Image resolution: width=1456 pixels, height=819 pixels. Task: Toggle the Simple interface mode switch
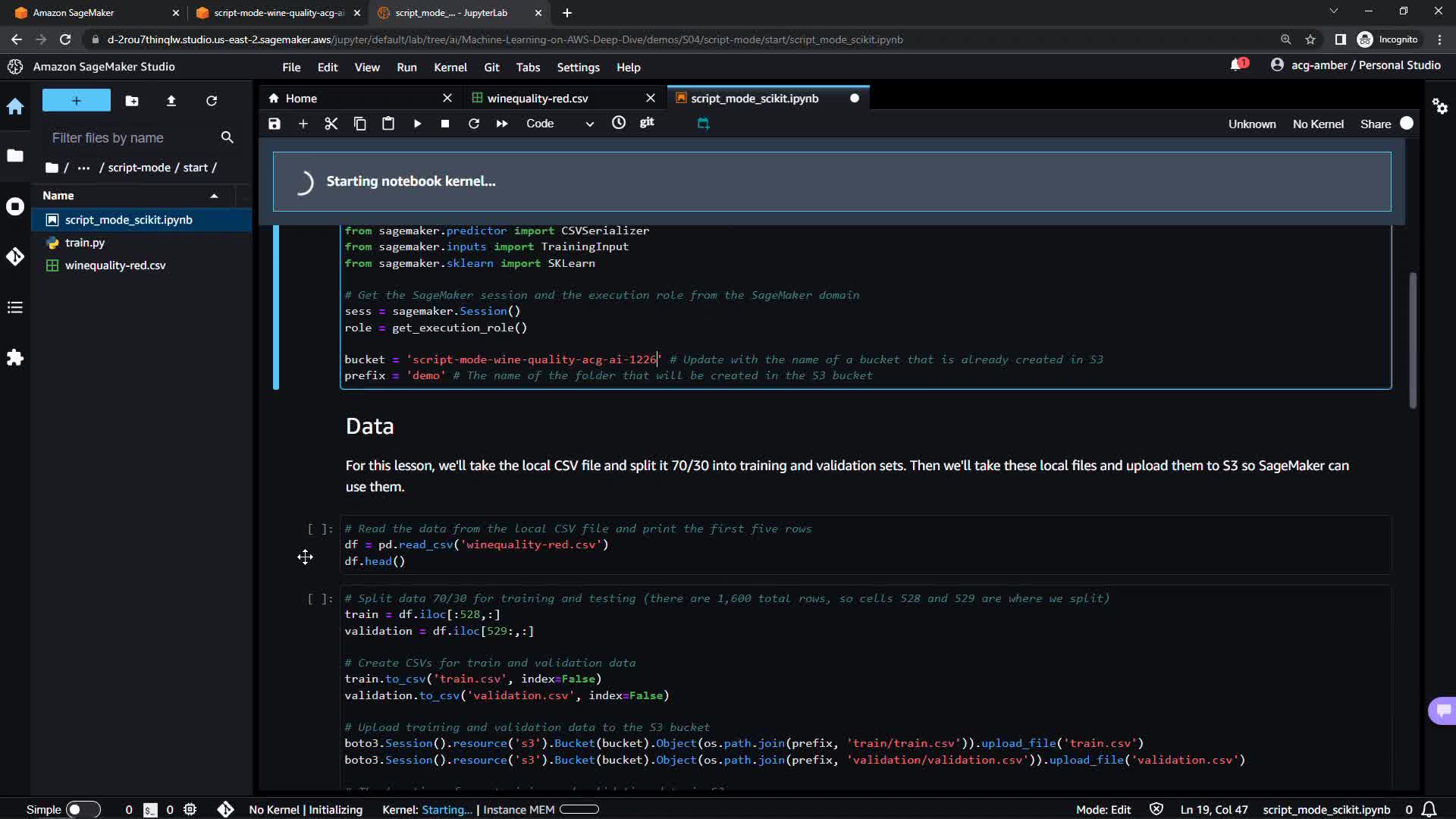pos(82,809)
